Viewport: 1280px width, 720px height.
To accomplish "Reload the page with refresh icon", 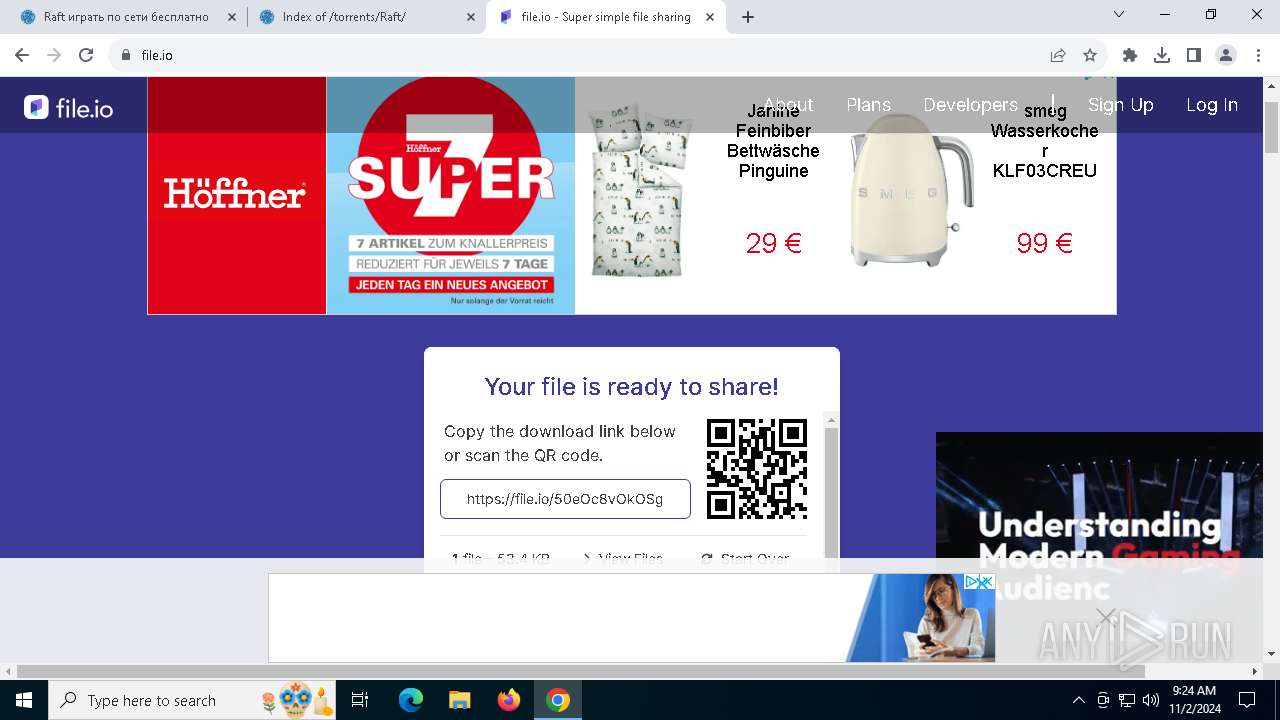I will coord(86,55).
